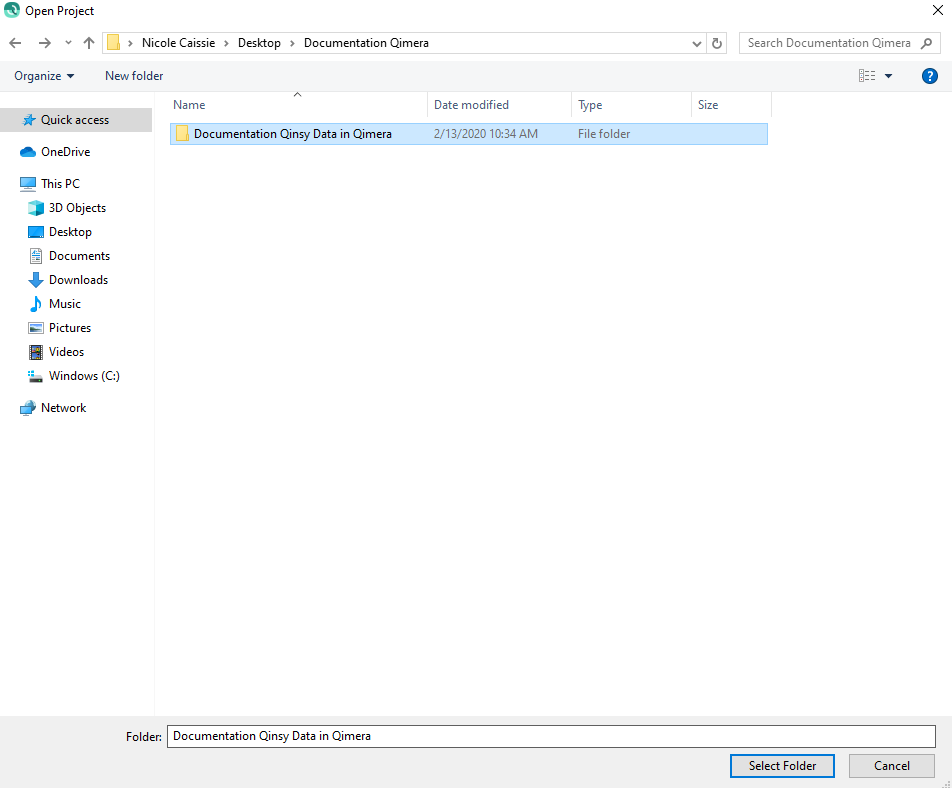Open the Organize menu
The image size is (952, 788).
pyautogui.click(x=44, y=76)
